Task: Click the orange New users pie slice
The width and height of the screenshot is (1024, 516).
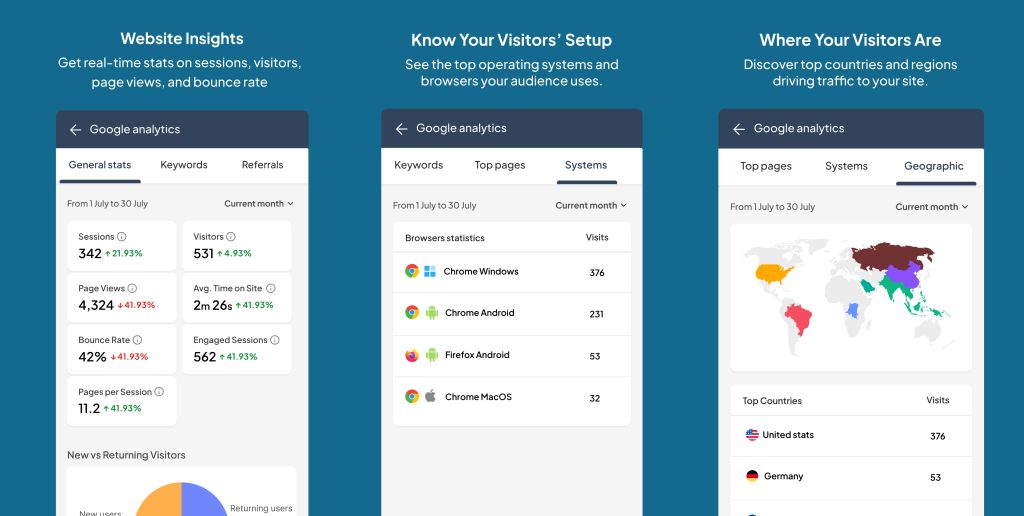Action: click(160, 502)
